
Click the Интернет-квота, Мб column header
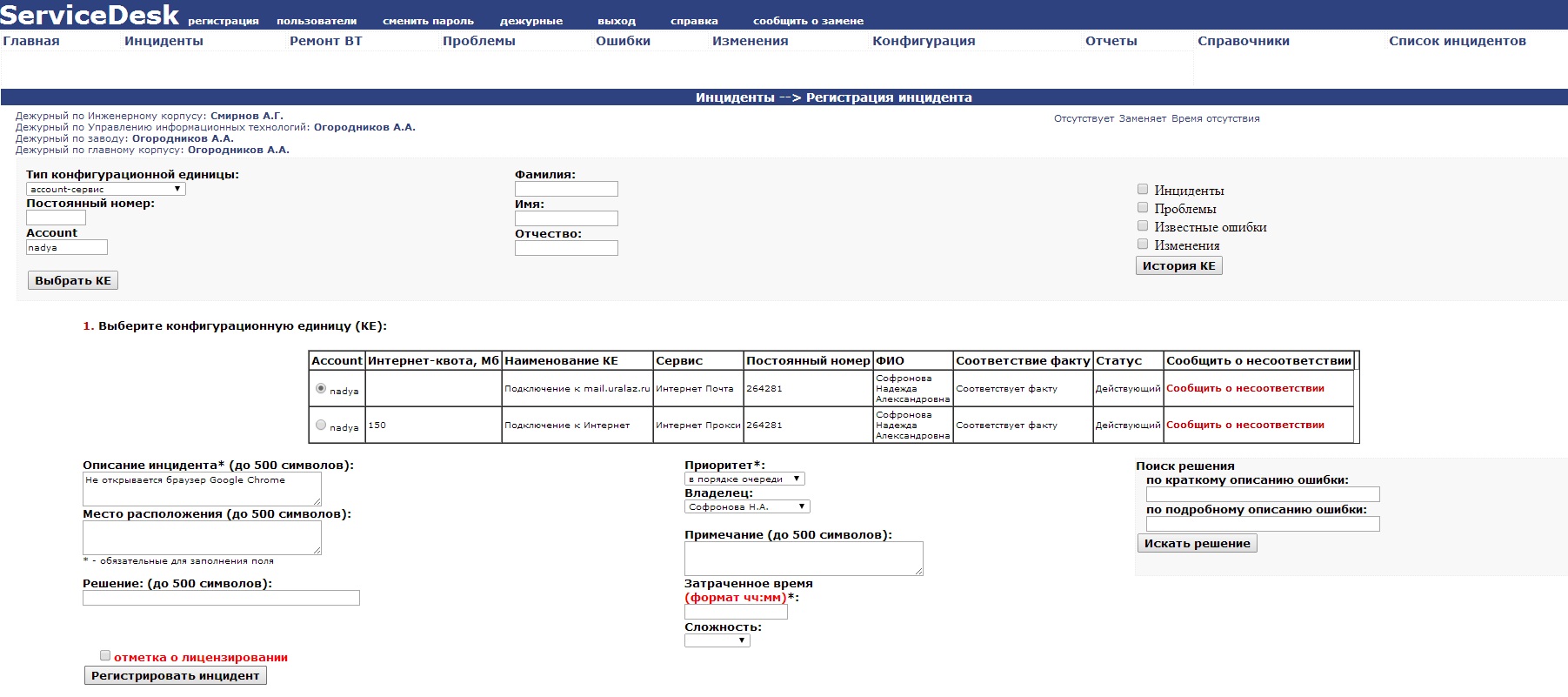tap(434, 360)
